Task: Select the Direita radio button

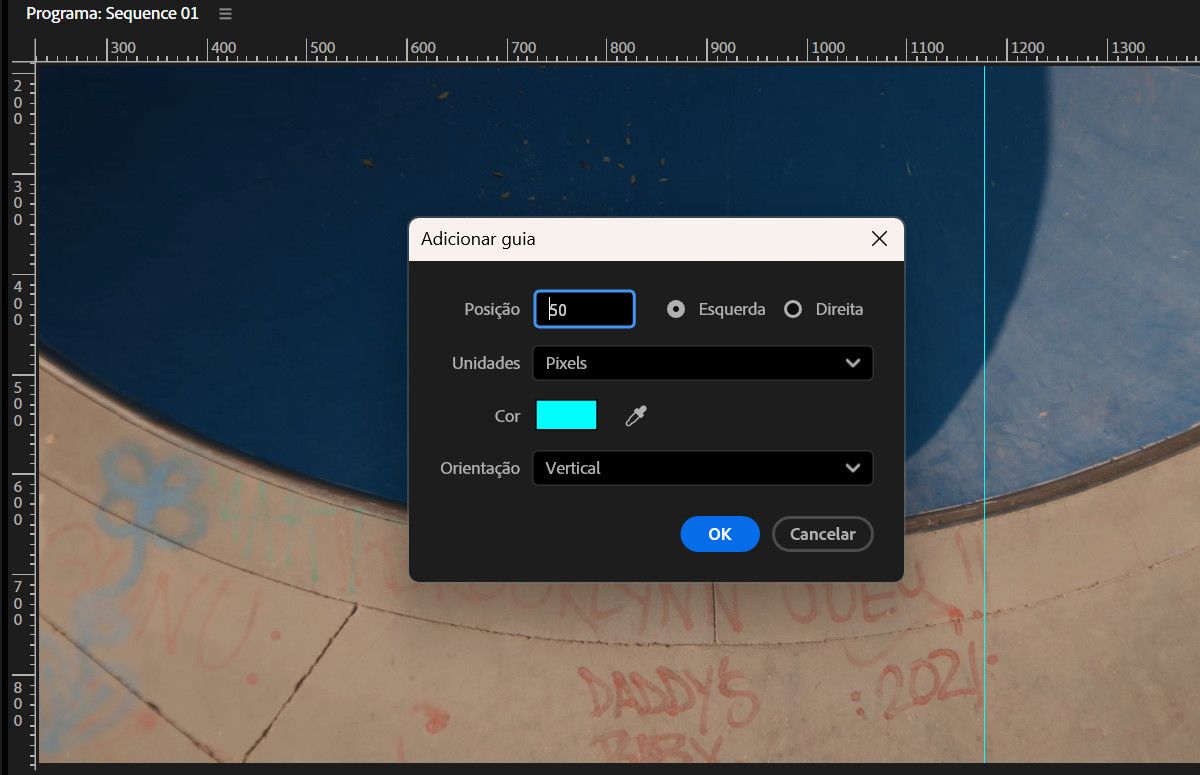Action: 793,309
